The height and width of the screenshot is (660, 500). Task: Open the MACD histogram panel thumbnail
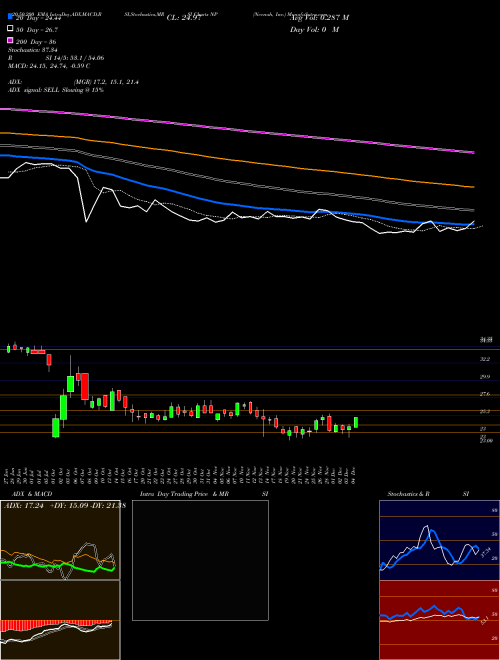coord(60,620)
